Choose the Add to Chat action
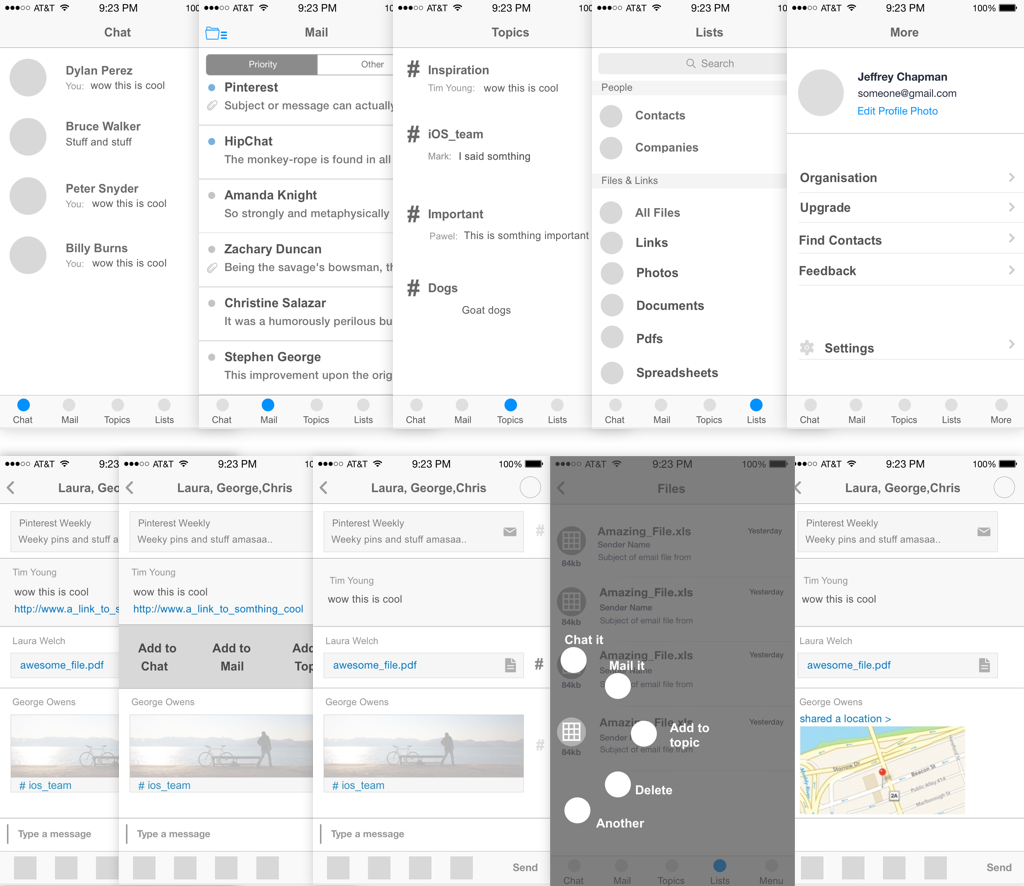 157,657
